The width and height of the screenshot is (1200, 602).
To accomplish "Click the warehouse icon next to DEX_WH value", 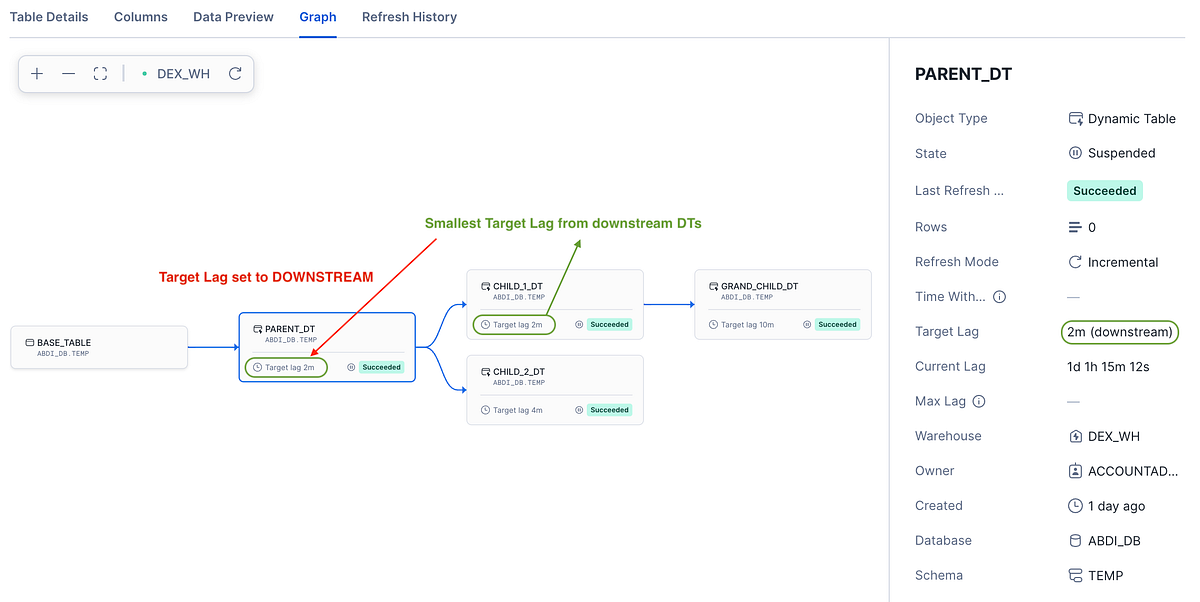I will (x=1075, y=436).
